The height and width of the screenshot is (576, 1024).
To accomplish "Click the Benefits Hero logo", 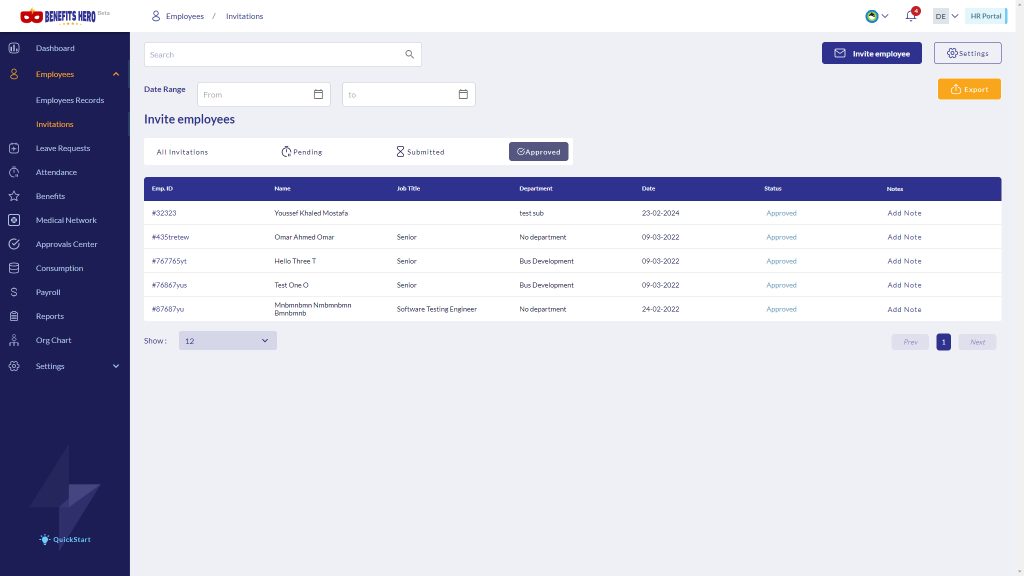I will pyautogui.click(x=58, y=16).
